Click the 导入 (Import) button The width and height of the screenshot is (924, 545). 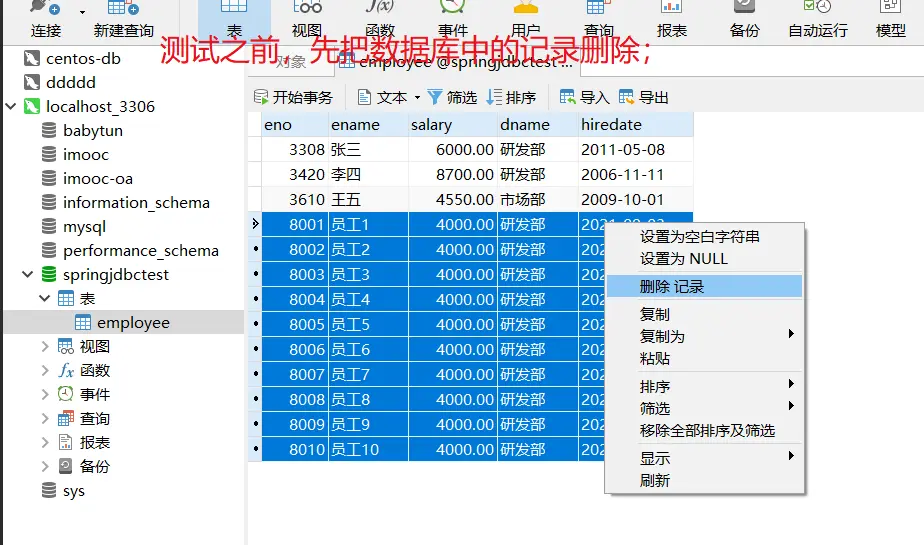pyautogui.click(x=585, y=97)
